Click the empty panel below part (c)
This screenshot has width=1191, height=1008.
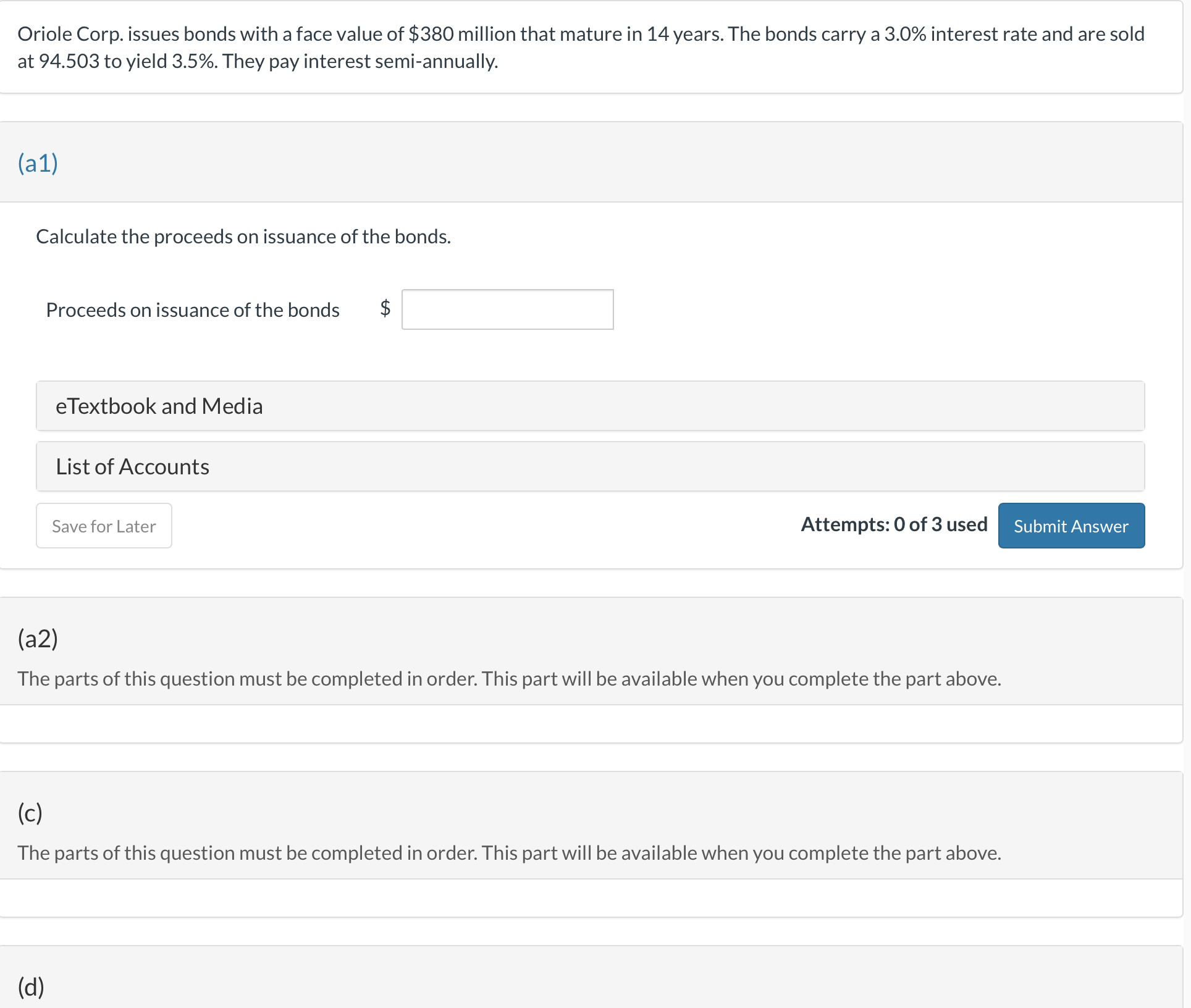click(591, 898)
